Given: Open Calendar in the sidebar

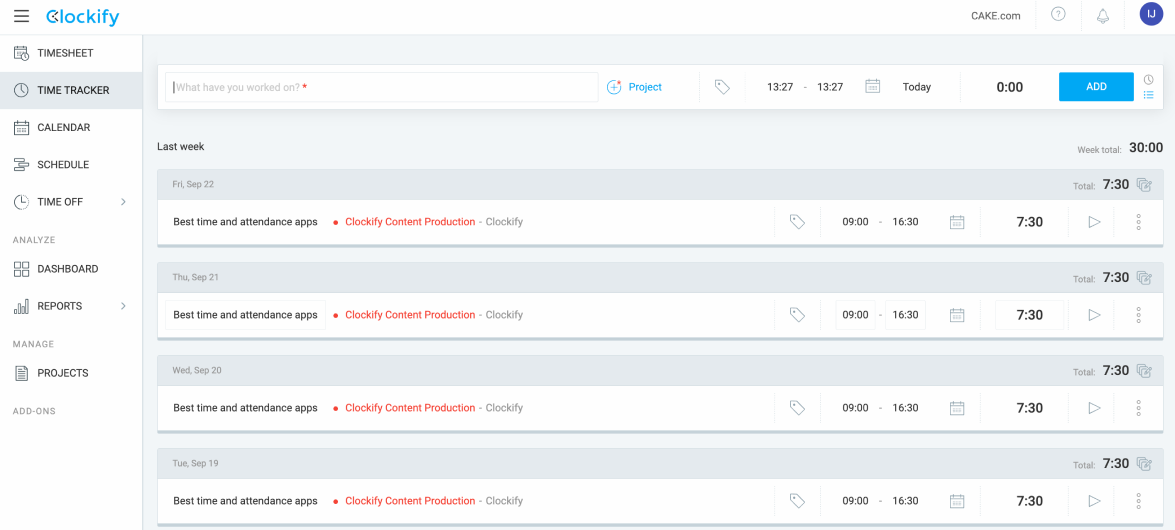Looking at the screenshot, I should pos(63,128).
